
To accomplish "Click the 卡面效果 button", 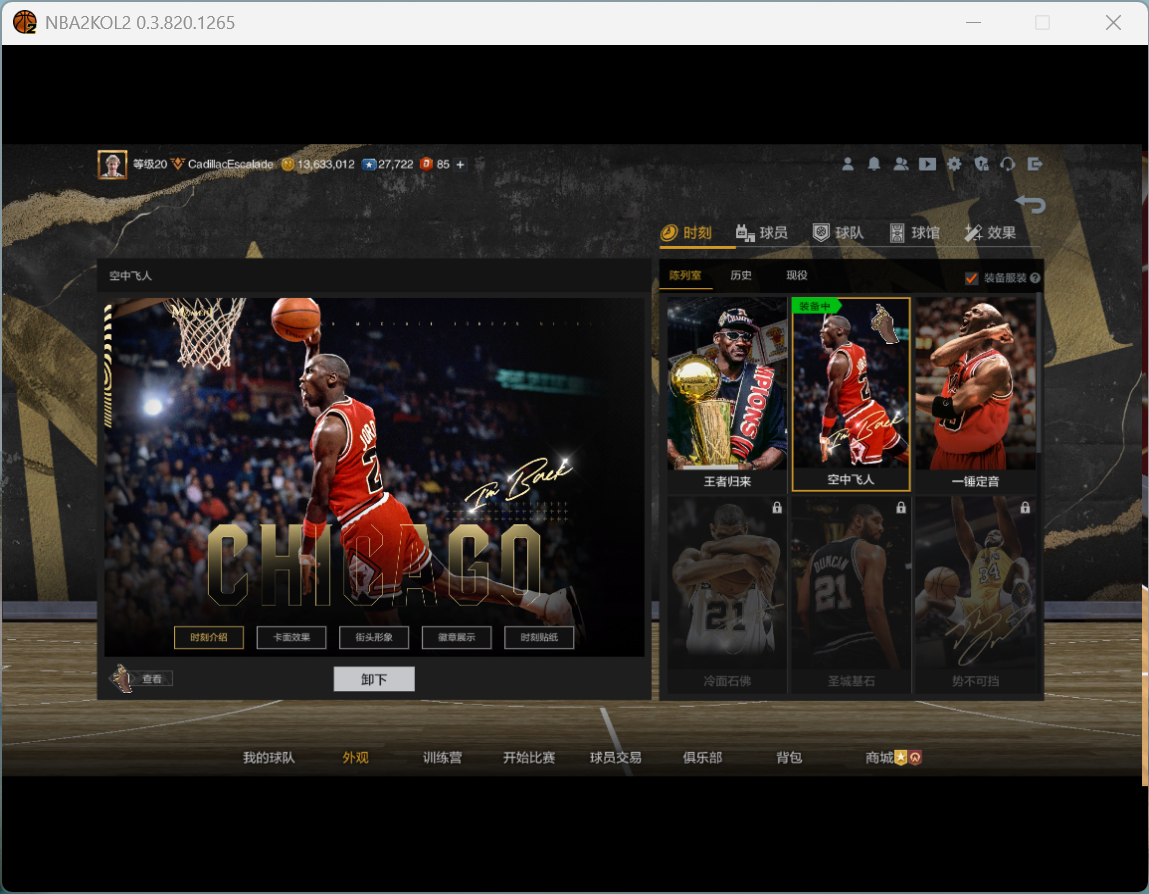I will point(292,638).
